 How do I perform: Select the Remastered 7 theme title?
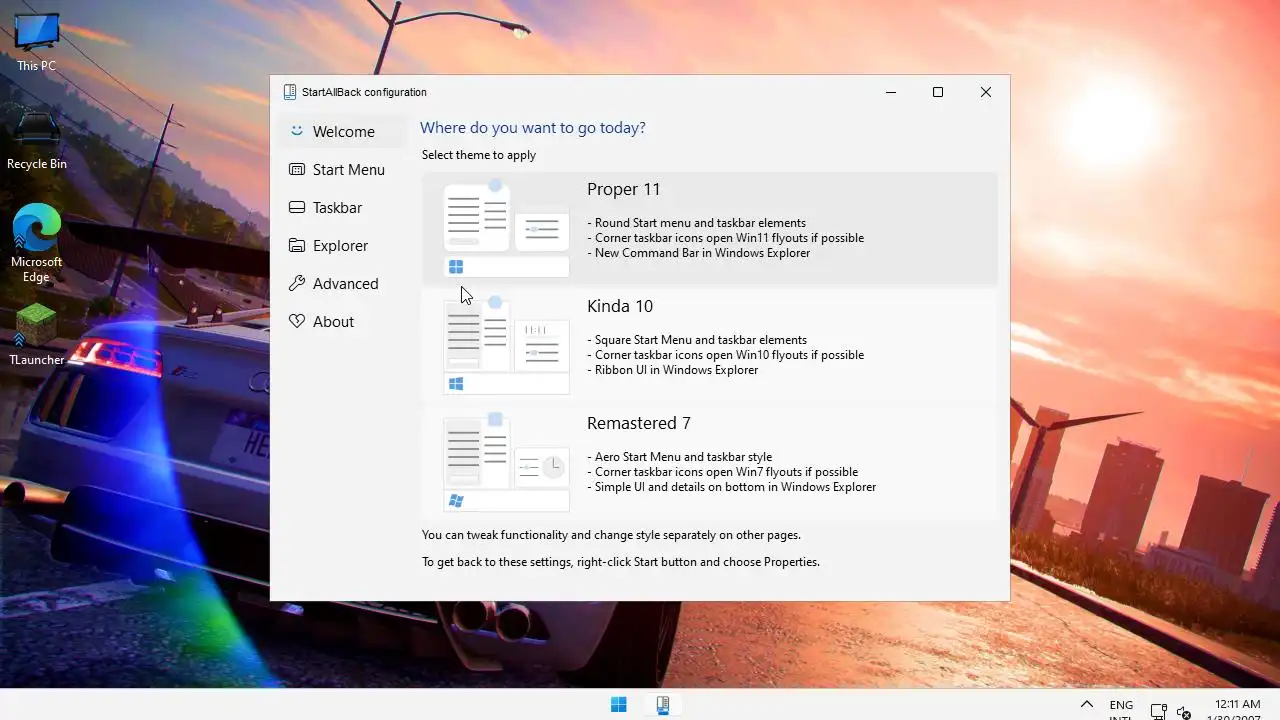[x=639, y=423]
